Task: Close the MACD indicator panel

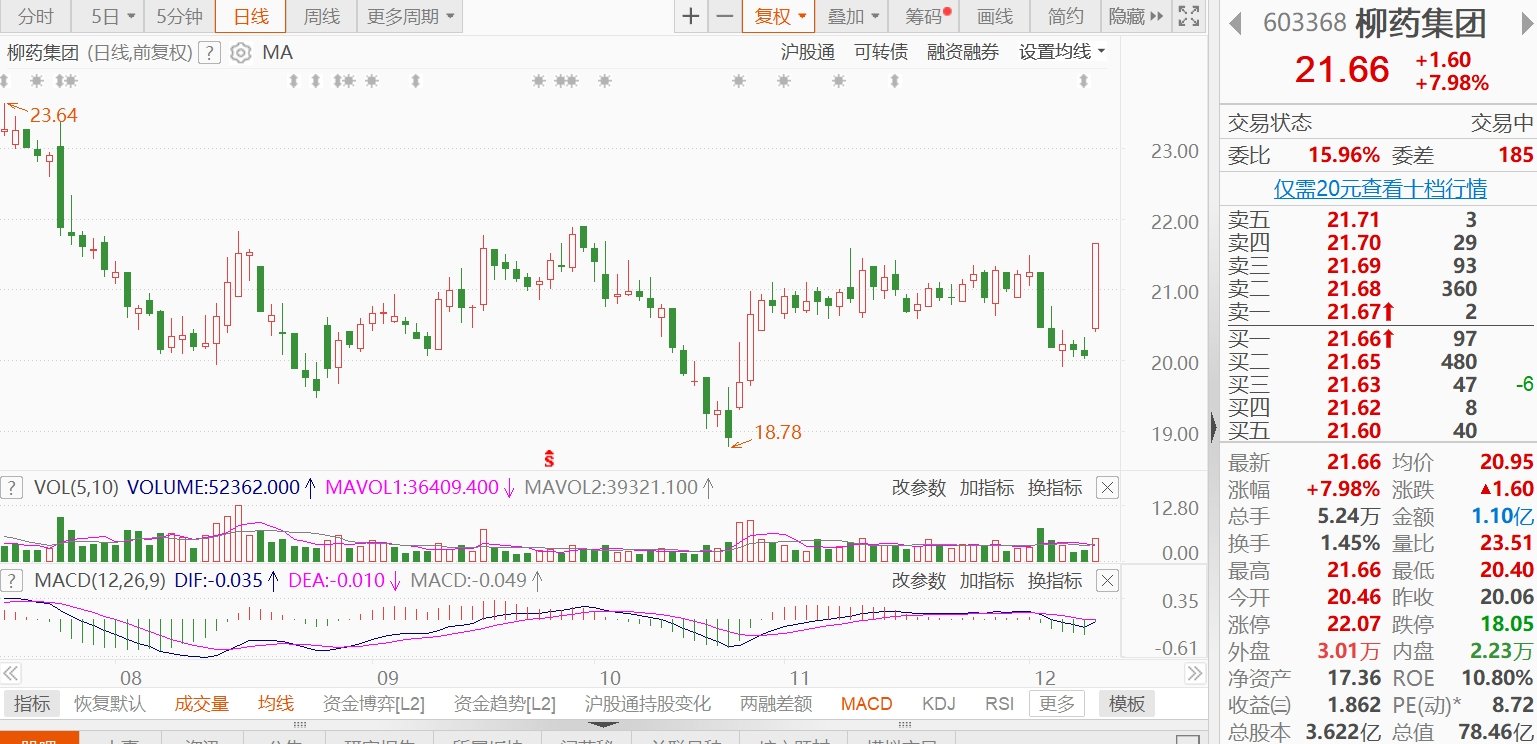Action: [x=1106, y=581]
